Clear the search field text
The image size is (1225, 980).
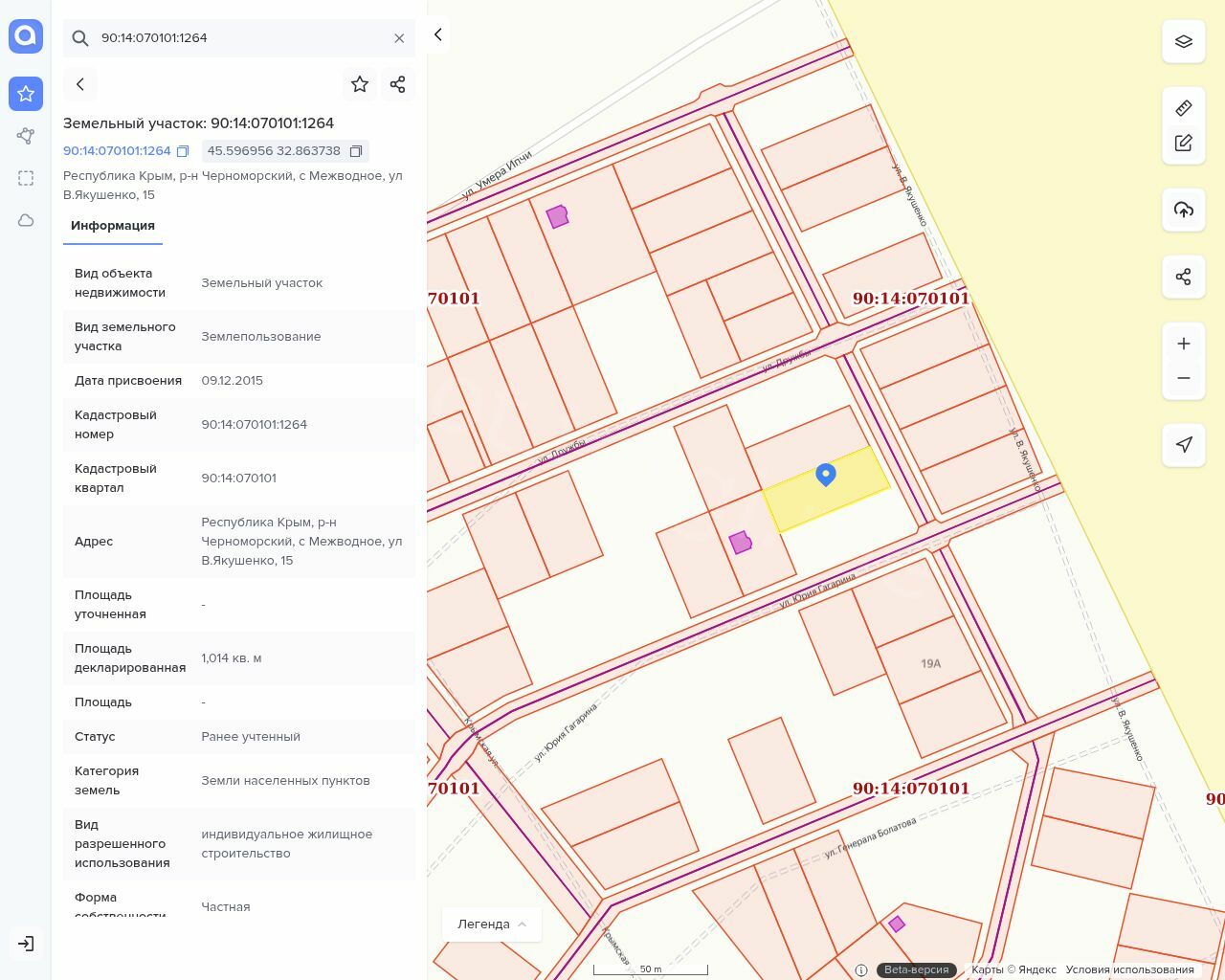pos(399,38)
